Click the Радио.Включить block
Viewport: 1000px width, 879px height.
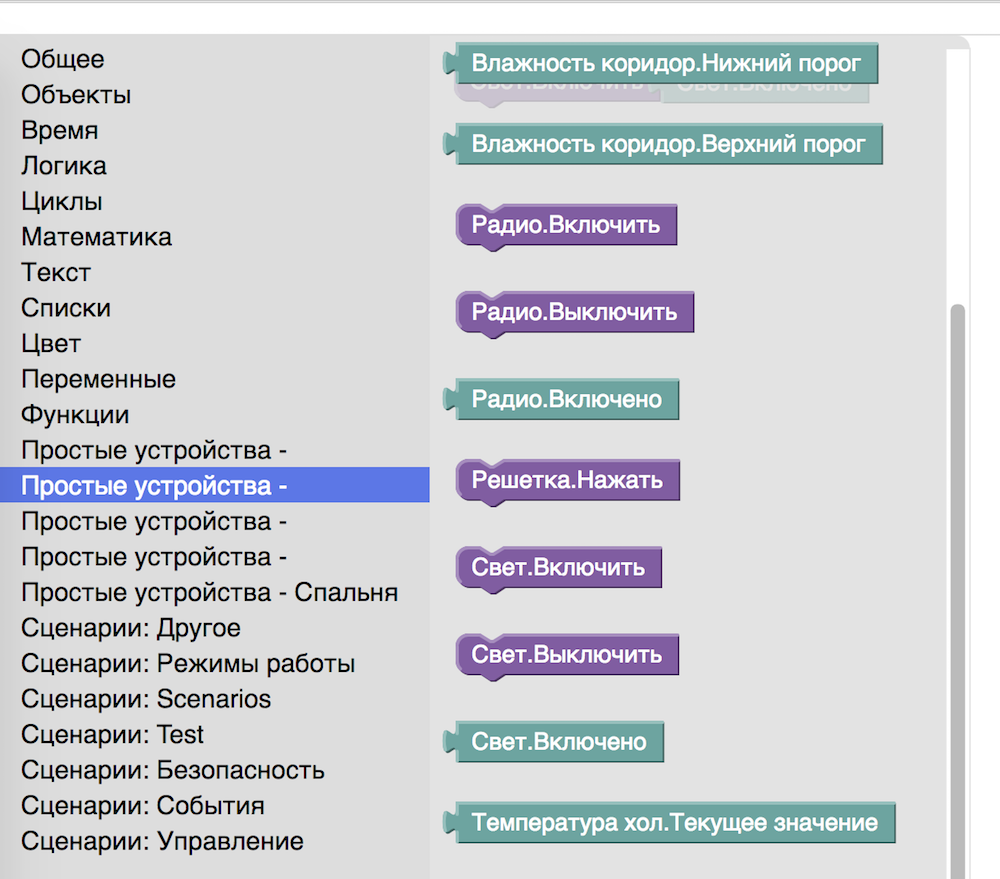[566, 225]
